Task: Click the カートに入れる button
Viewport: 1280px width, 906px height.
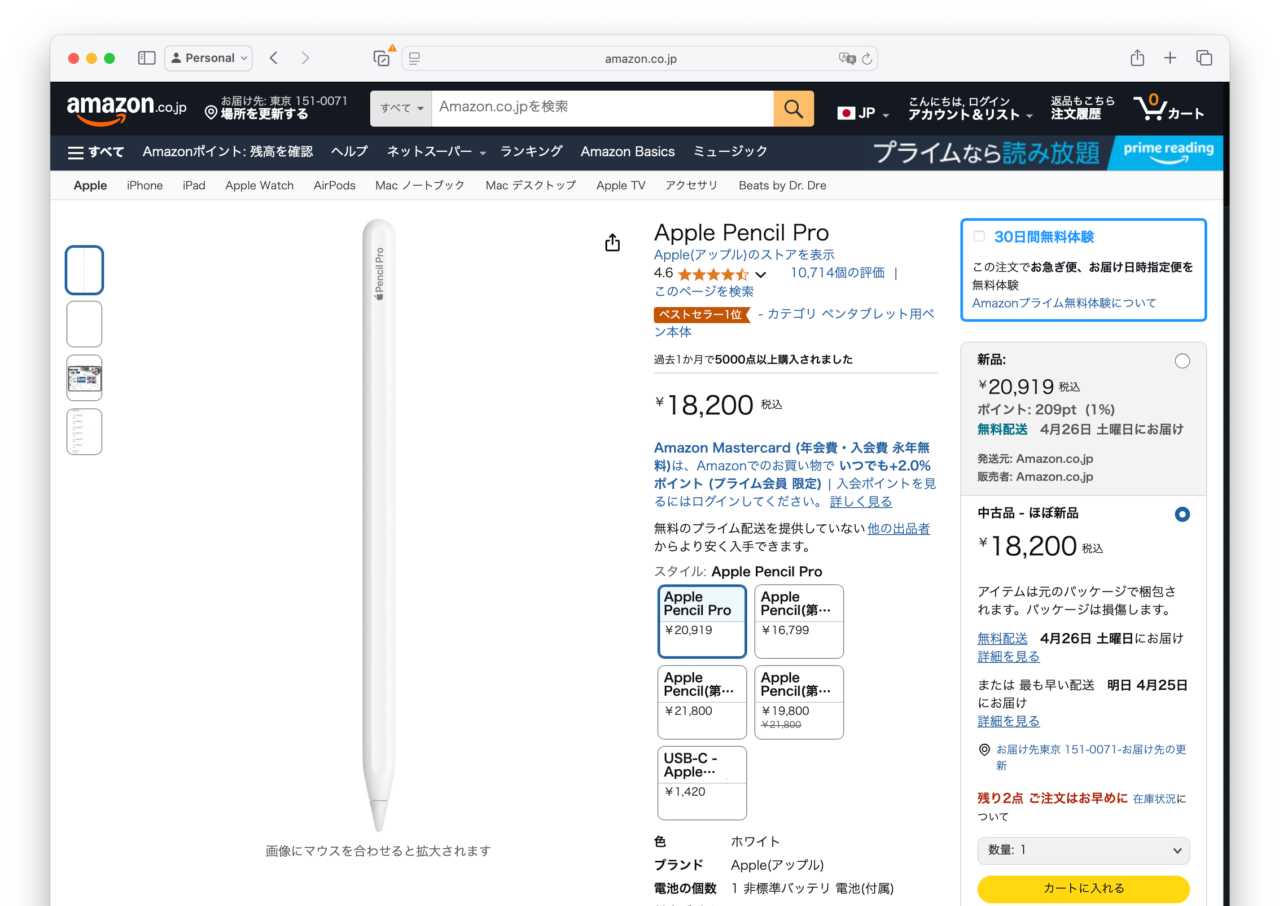Action: [x=1083, y=888]
